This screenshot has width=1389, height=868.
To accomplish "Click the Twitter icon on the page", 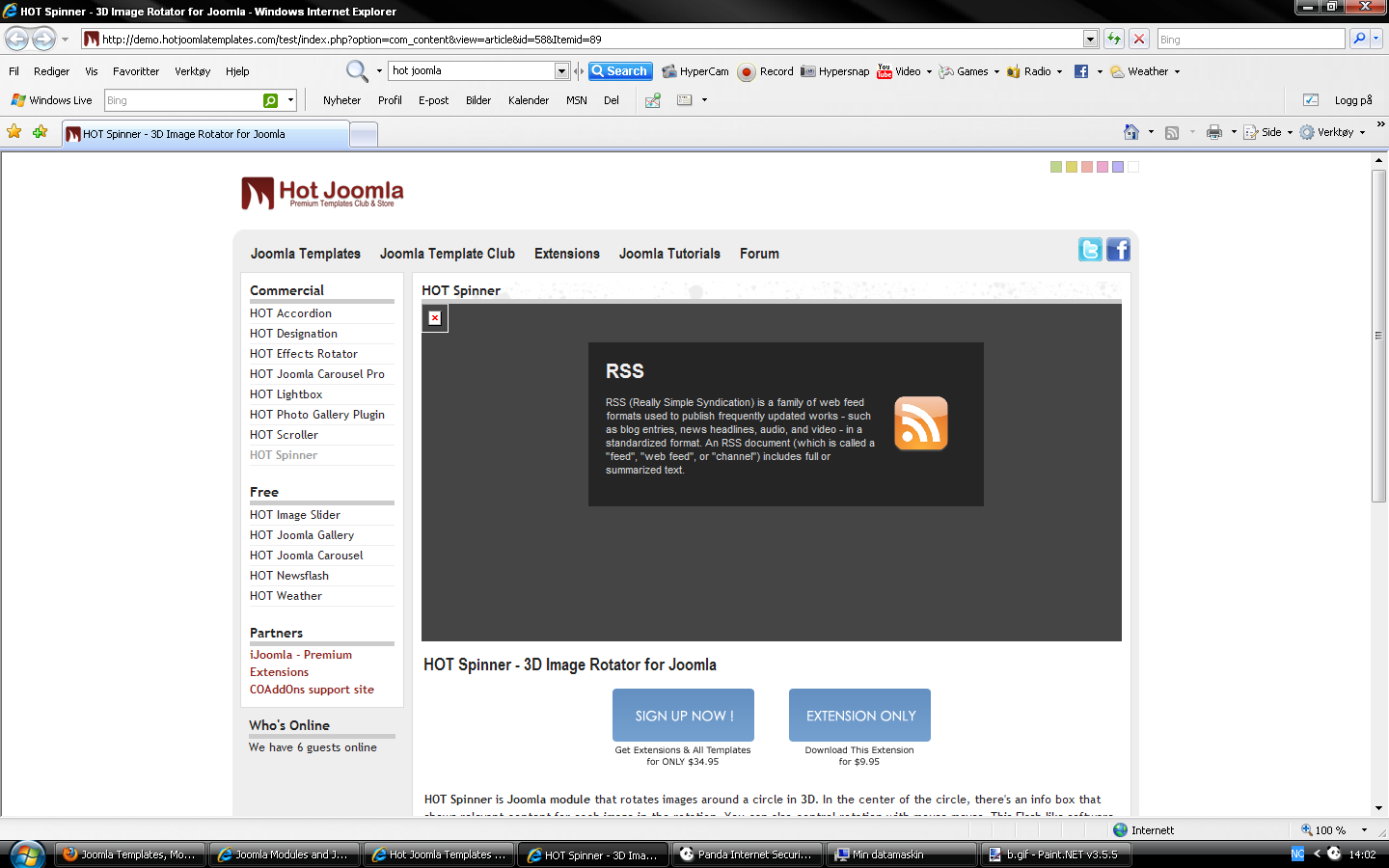I will pos(1090,250).
